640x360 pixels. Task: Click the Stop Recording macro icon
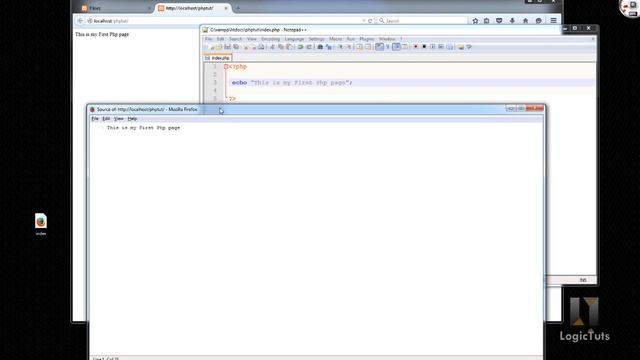click(424, 47)
